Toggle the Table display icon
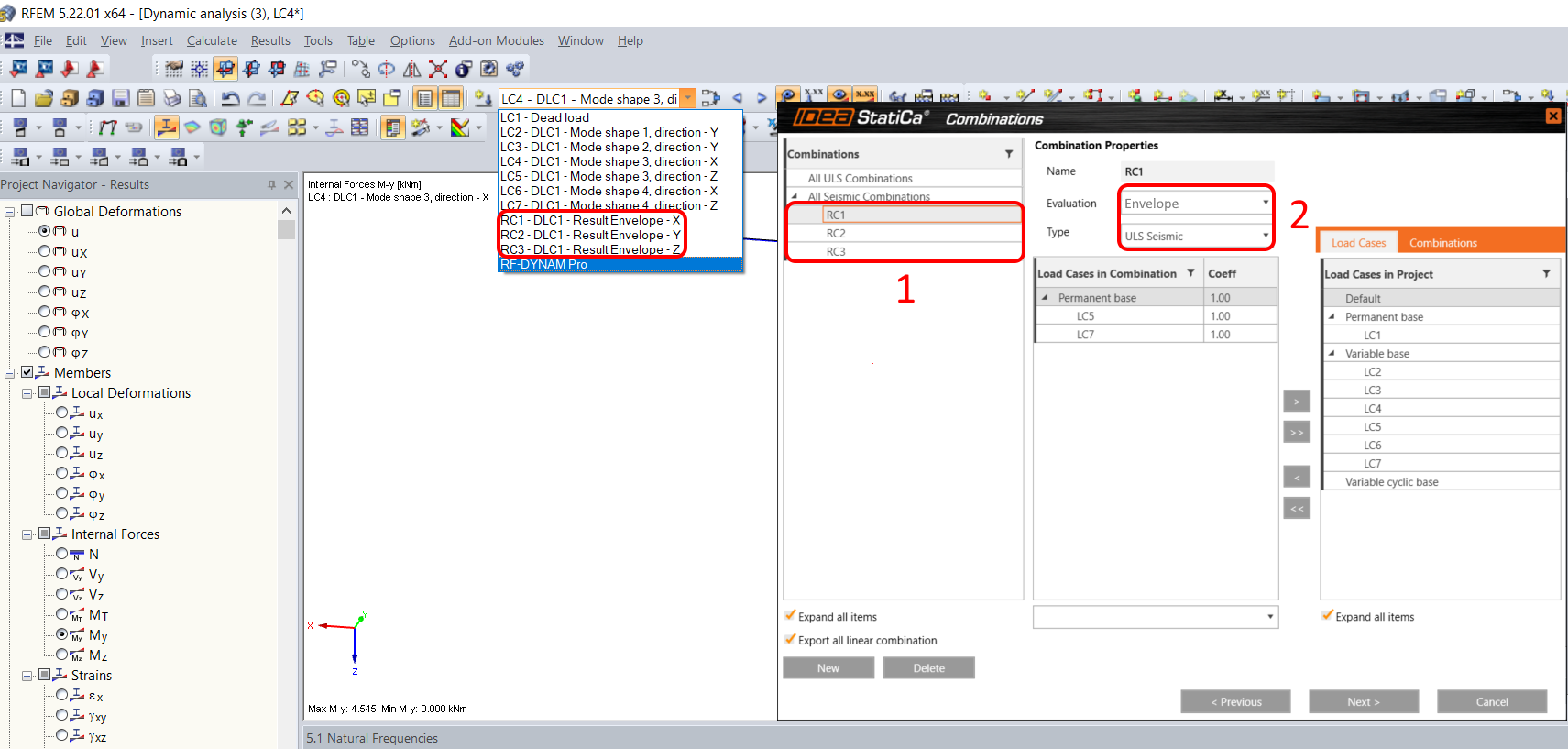The width and height of the screenshot is (1568, 749). [x=451, y=98]
